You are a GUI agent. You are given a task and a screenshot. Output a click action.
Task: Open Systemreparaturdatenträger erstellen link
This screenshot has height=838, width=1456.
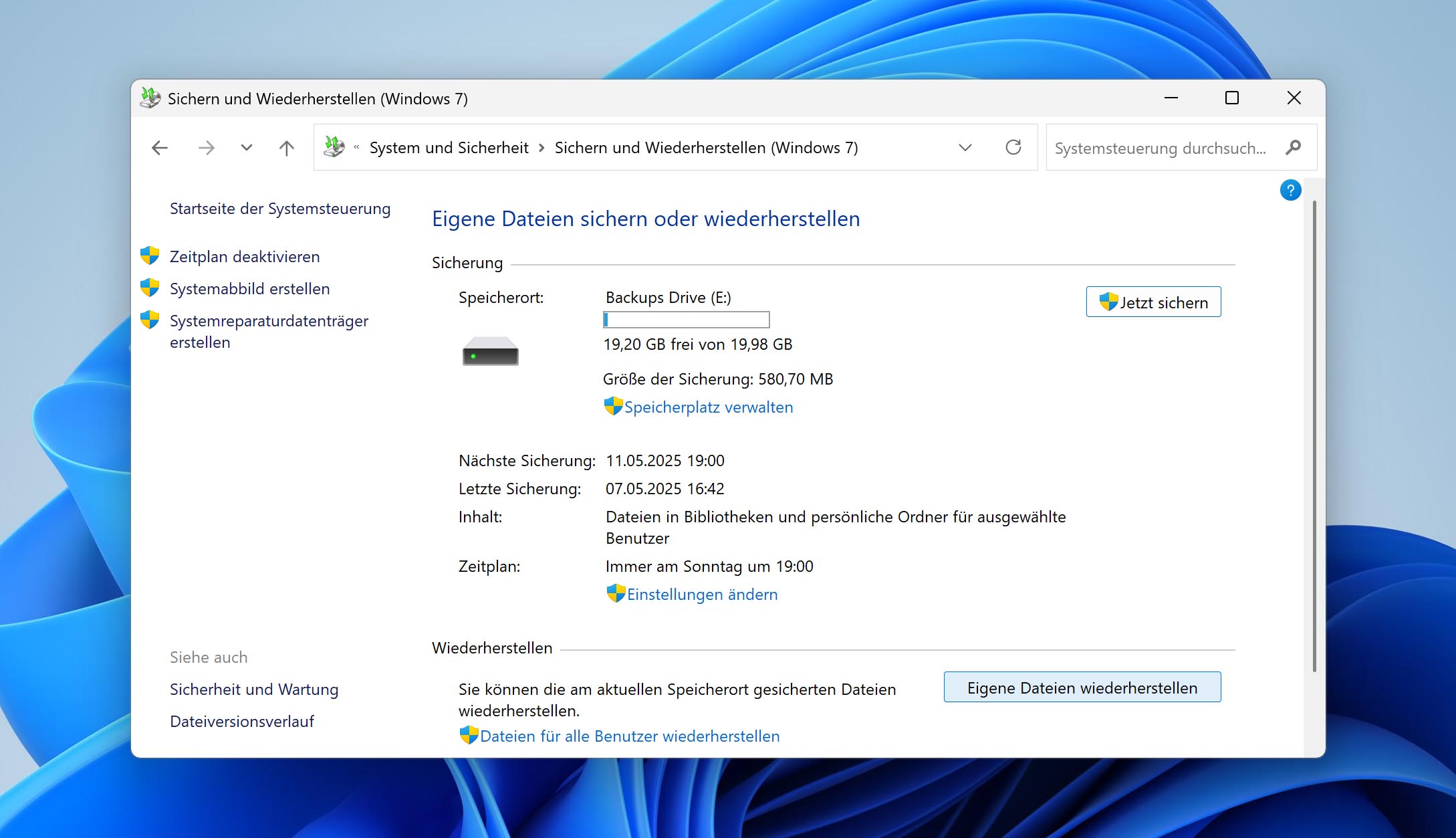click(x=269, y=332)
